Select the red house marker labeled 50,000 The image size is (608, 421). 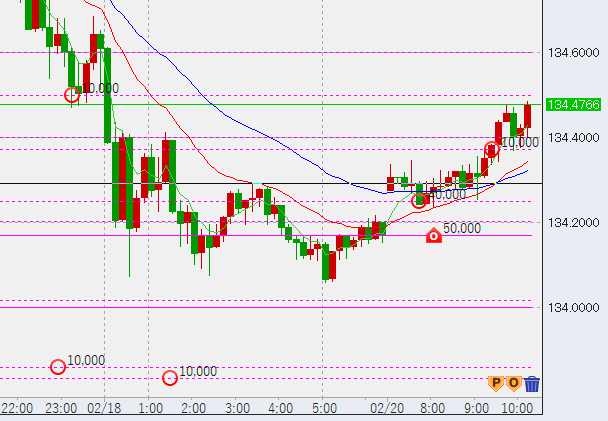[x=433, y=236]
